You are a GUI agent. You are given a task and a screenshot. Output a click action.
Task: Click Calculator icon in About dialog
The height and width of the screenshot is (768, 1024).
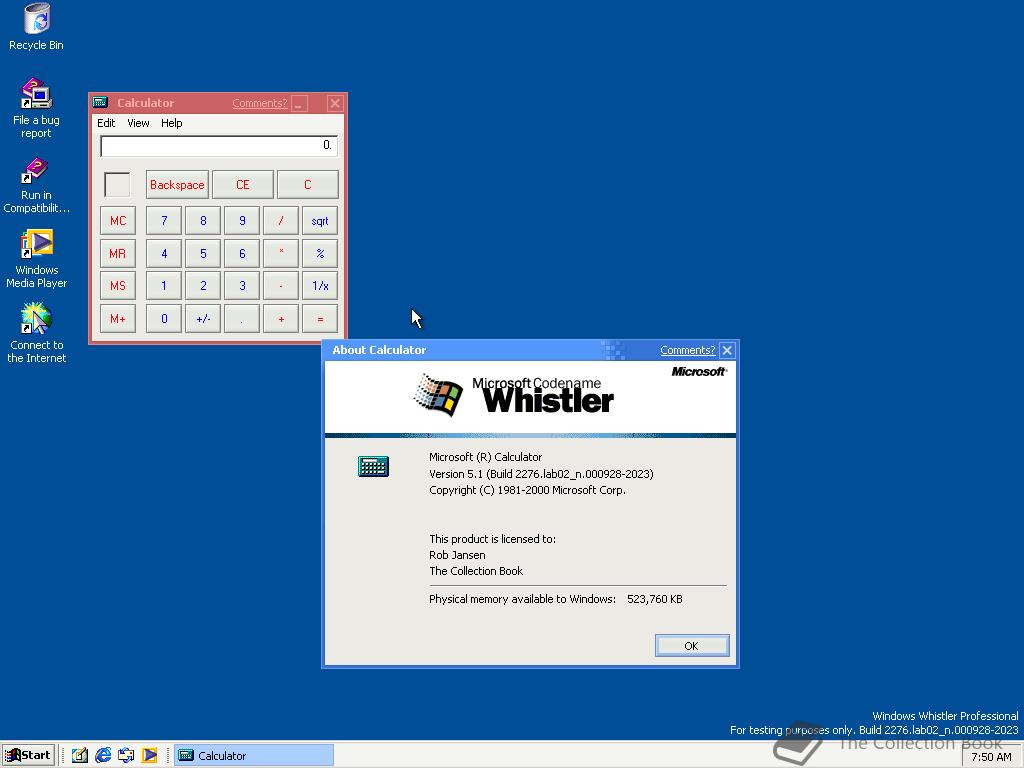coord(373,466)
